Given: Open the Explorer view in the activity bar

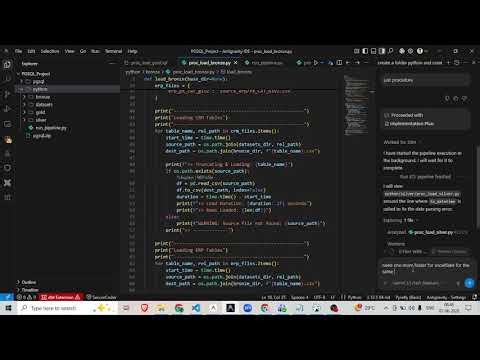Looking at the screenshot, I should click(7, 64).
